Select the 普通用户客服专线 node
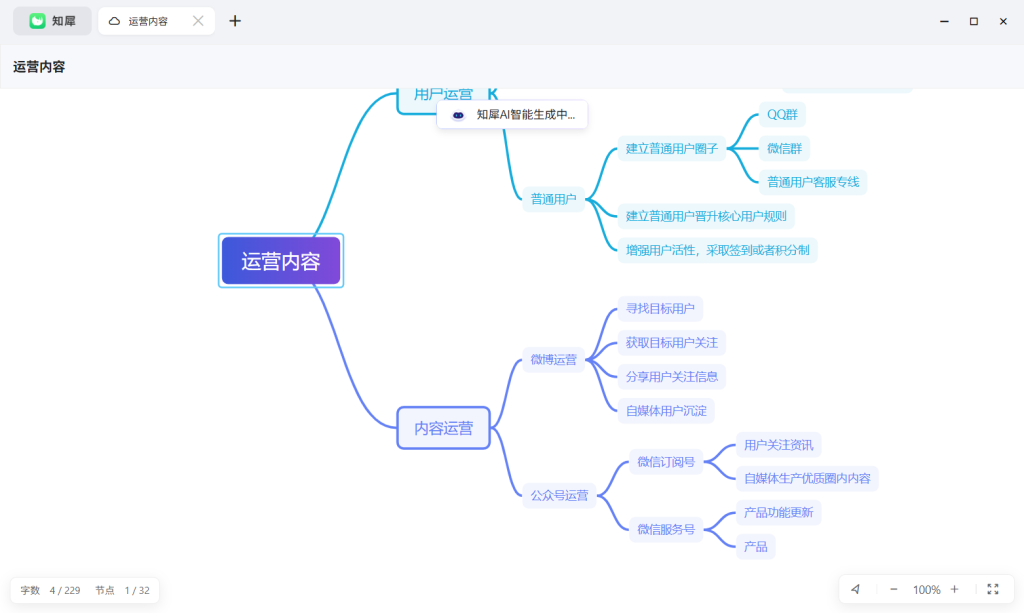 [813, 182]
